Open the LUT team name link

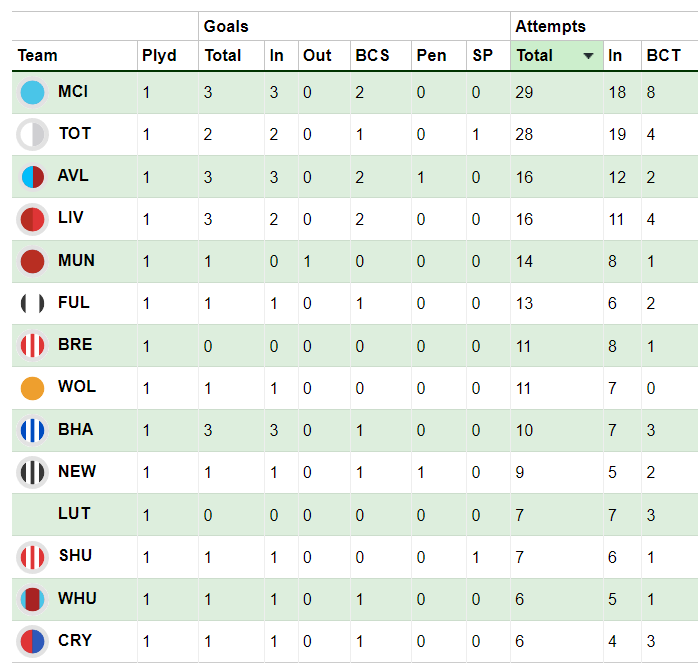click(x=74, y=513)
